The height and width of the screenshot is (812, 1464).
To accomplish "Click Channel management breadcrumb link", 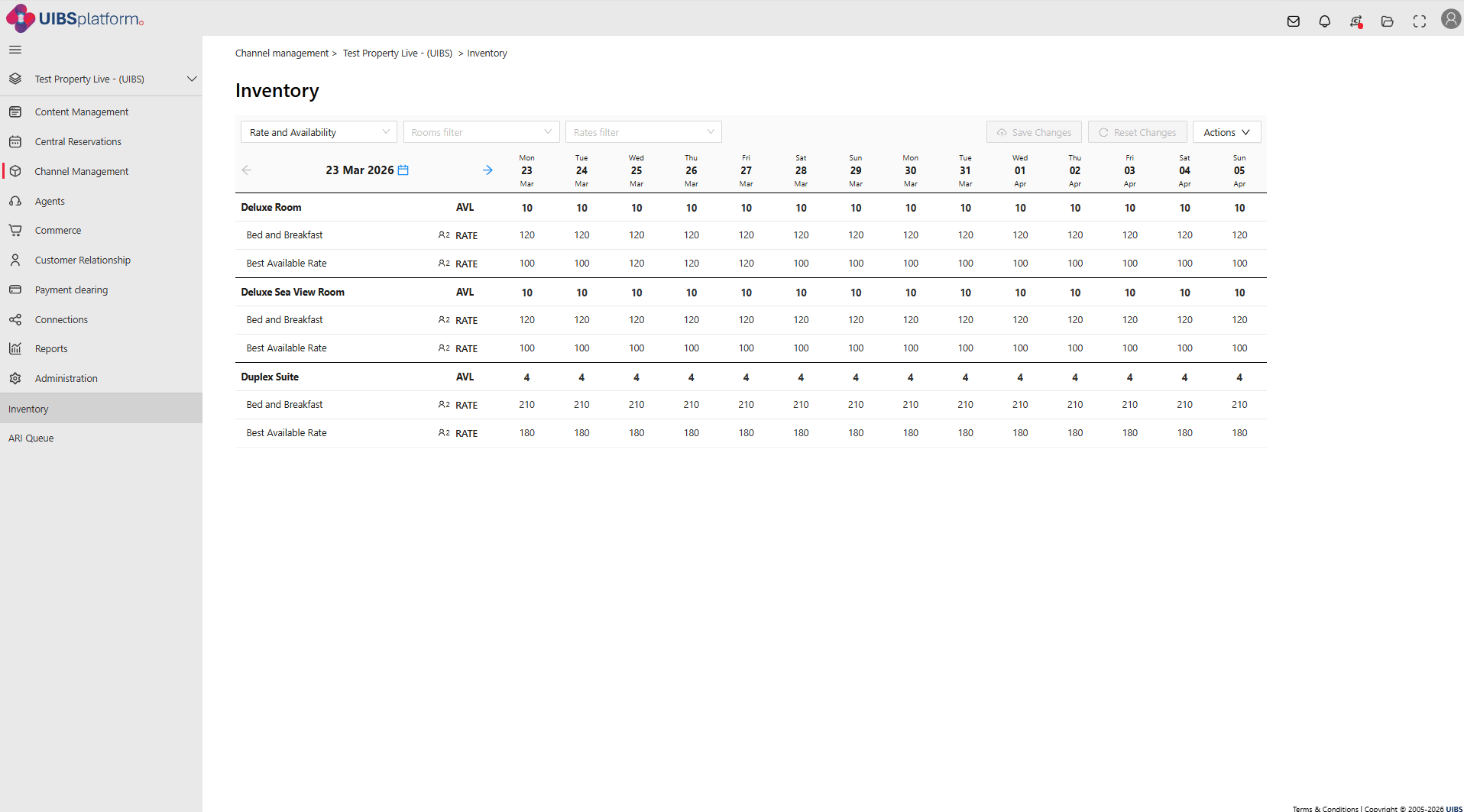I will (281, 53).
